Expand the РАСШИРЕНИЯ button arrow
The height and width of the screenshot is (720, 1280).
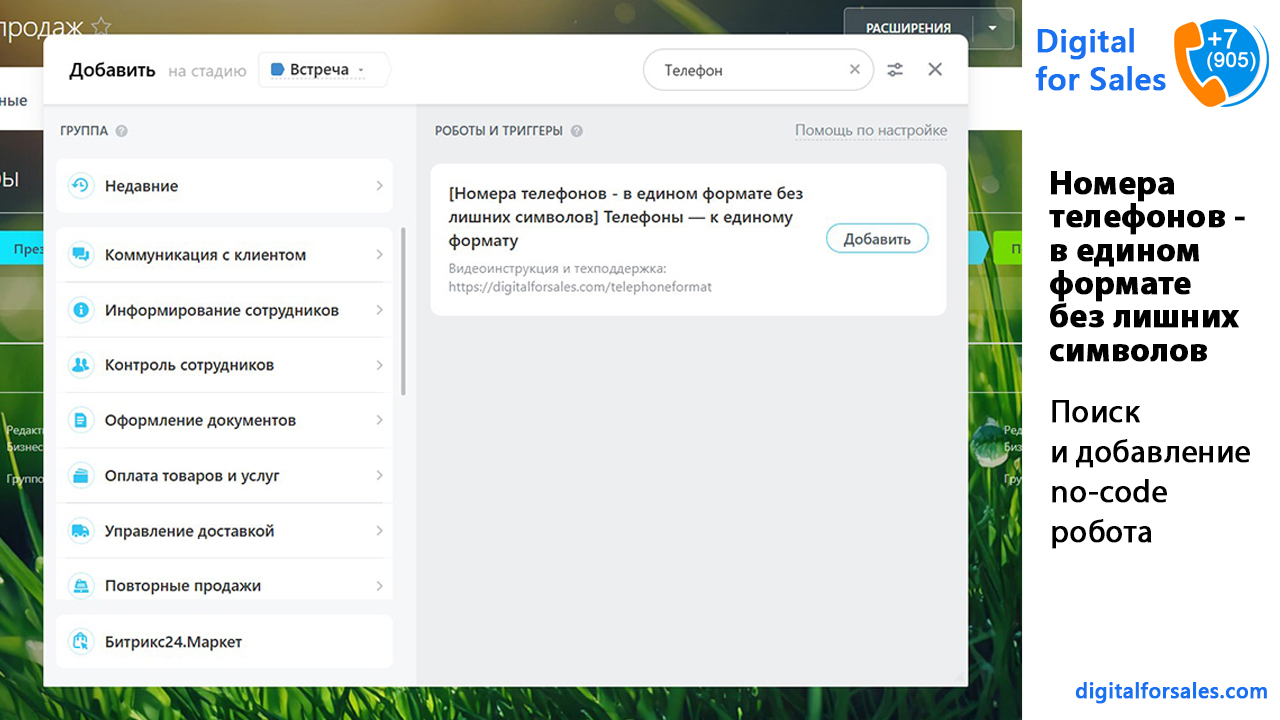click(992, 28)
